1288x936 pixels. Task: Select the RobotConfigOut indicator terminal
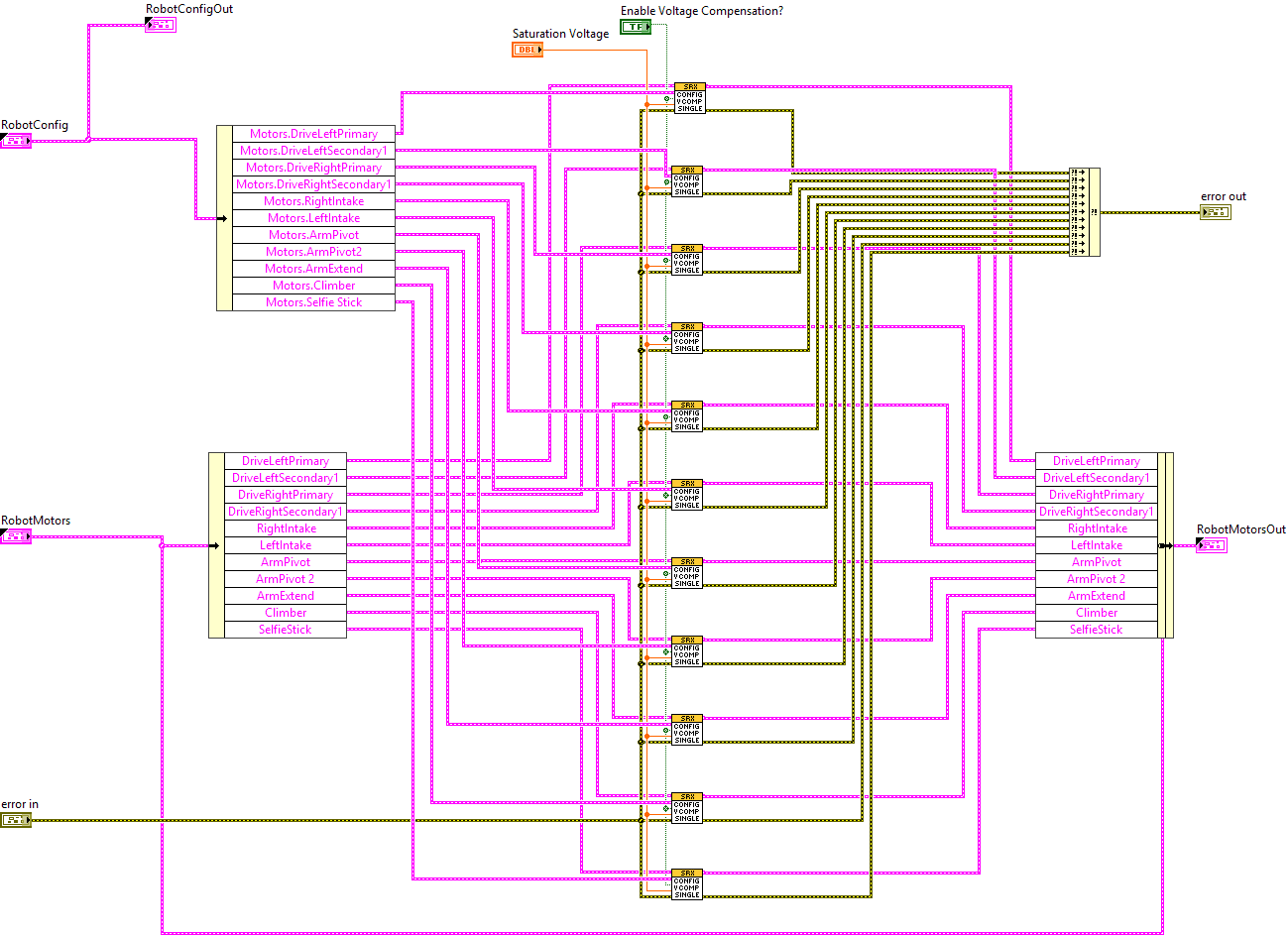click(162, 24)
